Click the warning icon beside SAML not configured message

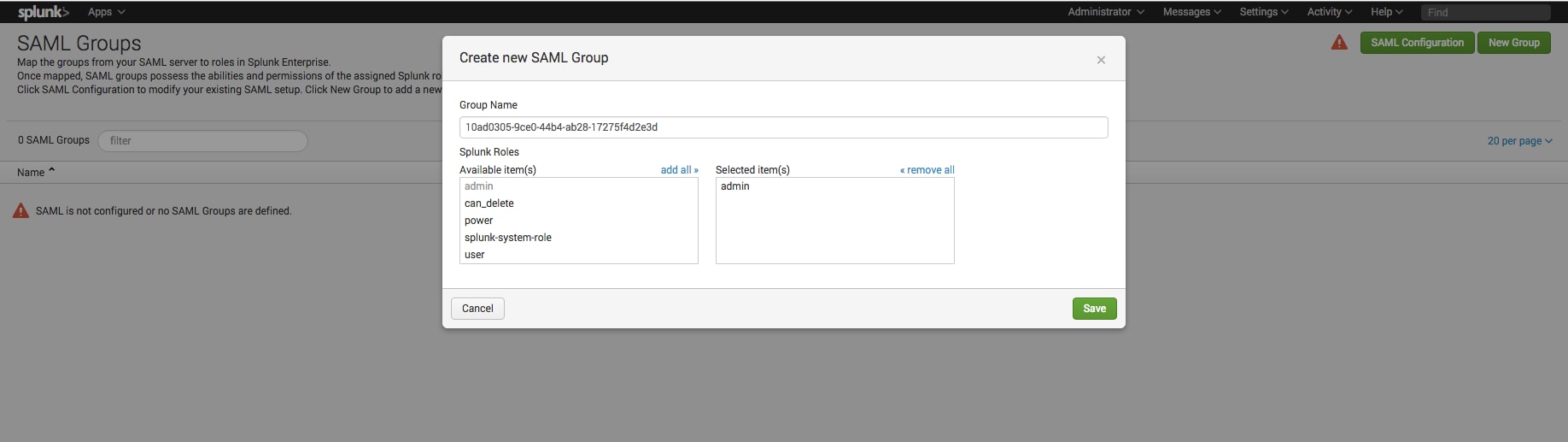tap(21, 210)
